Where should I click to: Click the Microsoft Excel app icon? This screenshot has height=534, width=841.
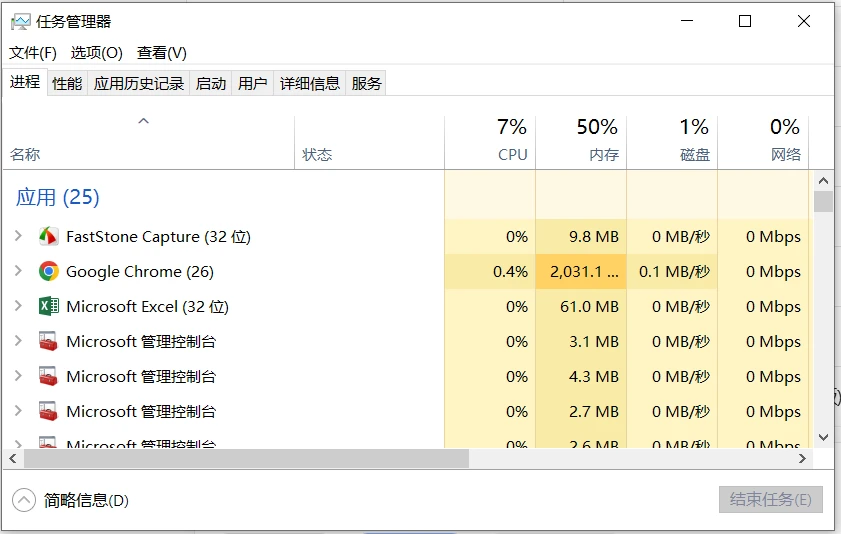(48, 306)
